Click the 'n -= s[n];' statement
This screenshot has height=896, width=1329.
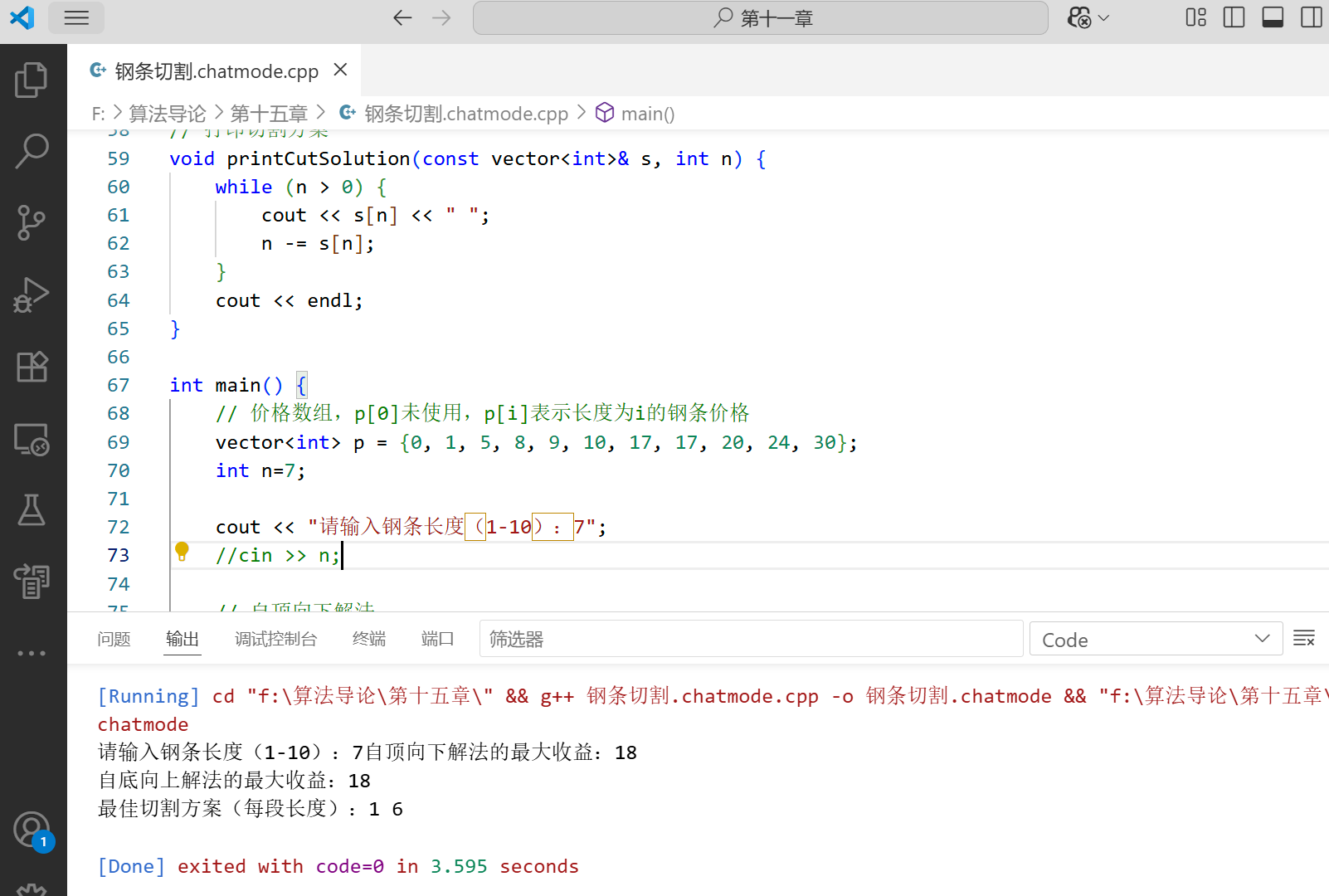318,244
